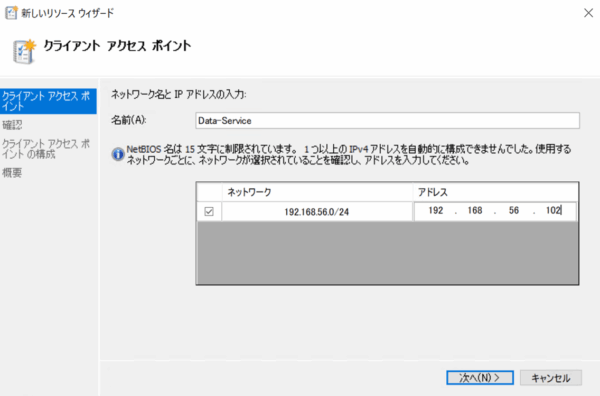Uncheck the 192.168.56.0/24 network checkbox

pyautogui.click(x=209, y=211)
